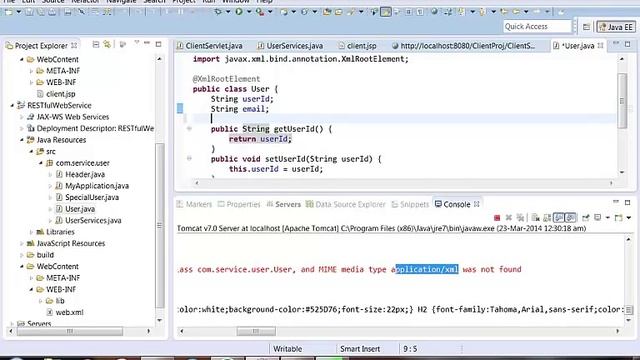Fold the getUserId method in editor
Image resolution: width=640 pixels, height=360 pixels.
[189, 129]
